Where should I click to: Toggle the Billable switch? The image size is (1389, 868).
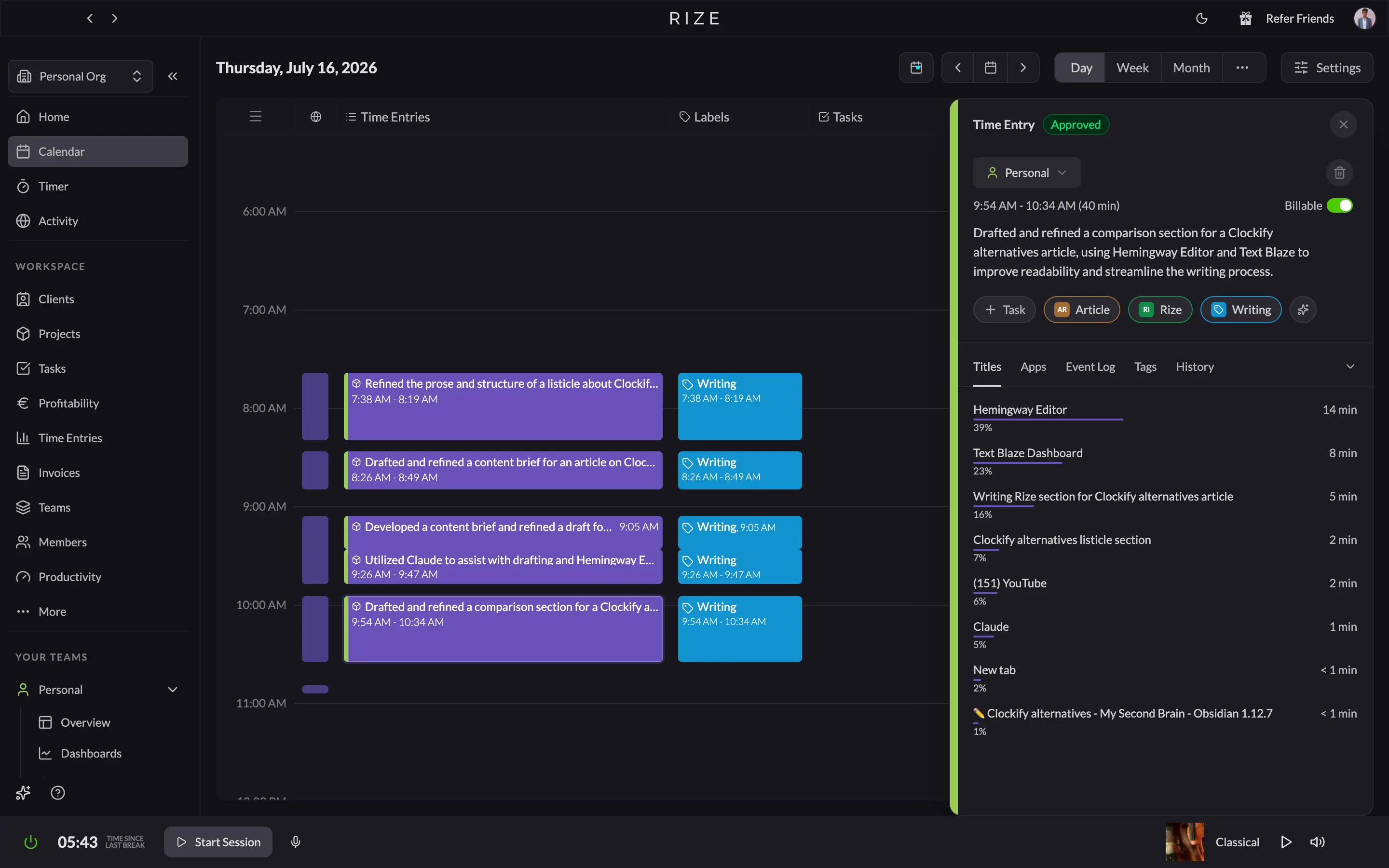pyautogui.click(x=1340, y=205)
